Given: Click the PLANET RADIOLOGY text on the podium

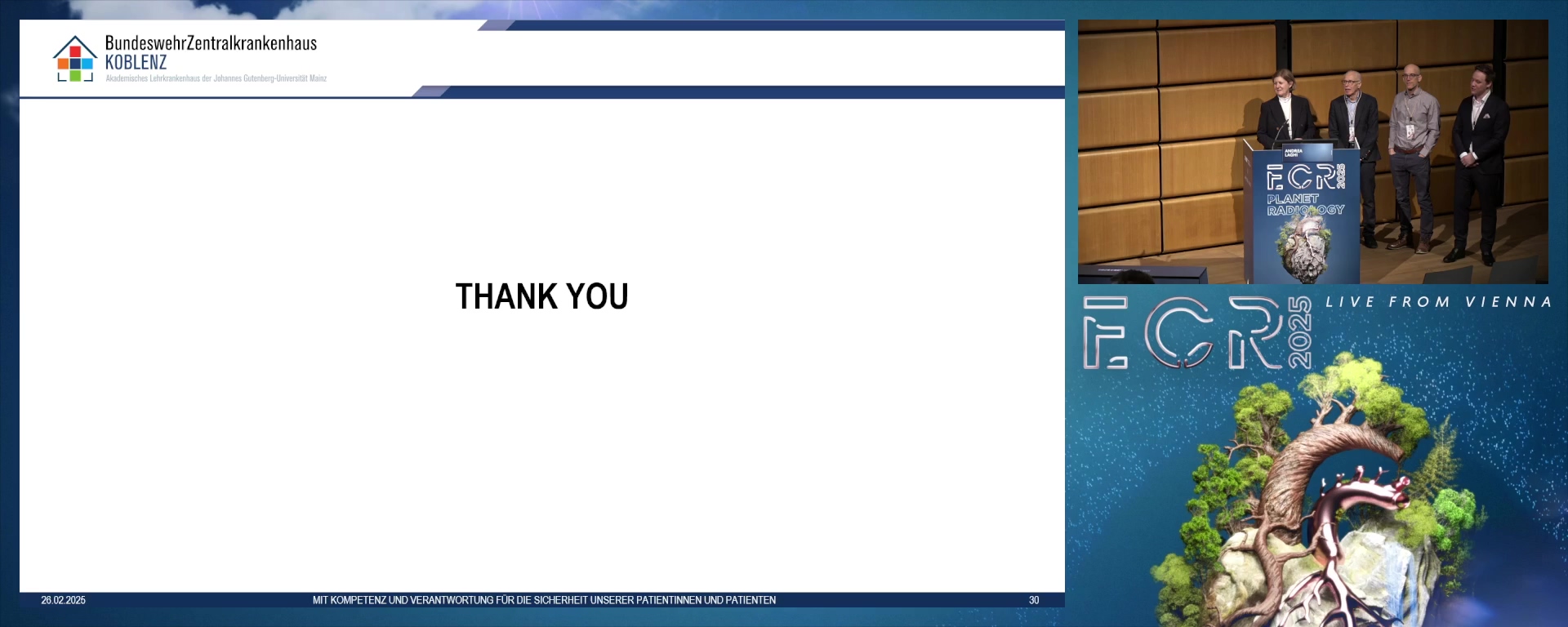Looking at the screenshot, I should pyautogui.click(x=1305, y=204).
